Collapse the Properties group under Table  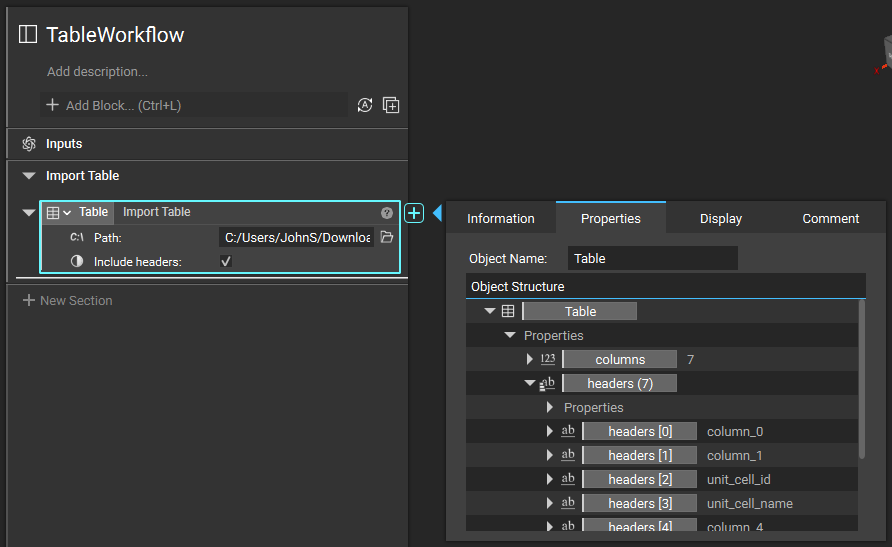[x=510, y=335]
